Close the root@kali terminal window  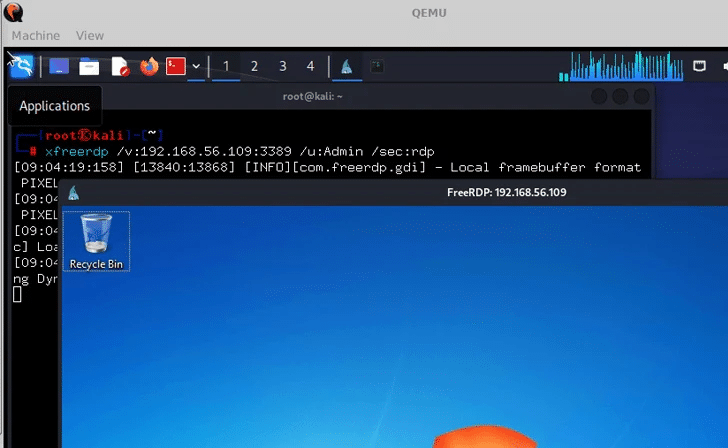click(641, 97)
